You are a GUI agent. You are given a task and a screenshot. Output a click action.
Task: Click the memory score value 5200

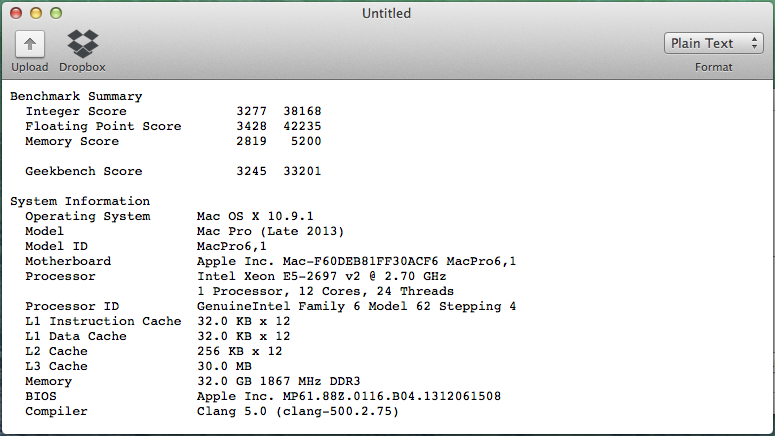[306, 141]
